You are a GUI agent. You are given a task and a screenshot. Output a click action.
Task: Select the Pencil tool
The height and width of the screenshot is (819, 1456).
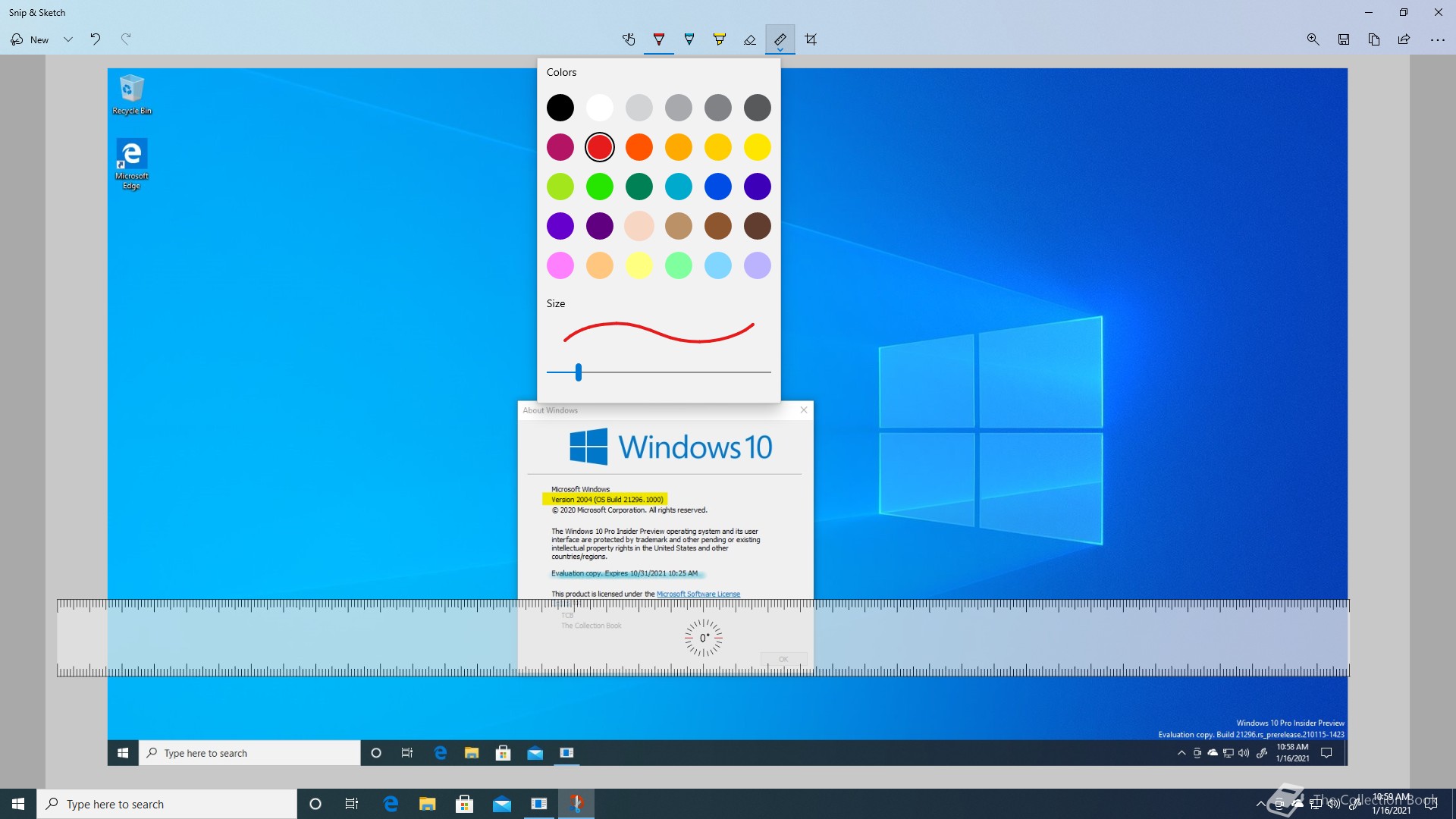(689, 39)
